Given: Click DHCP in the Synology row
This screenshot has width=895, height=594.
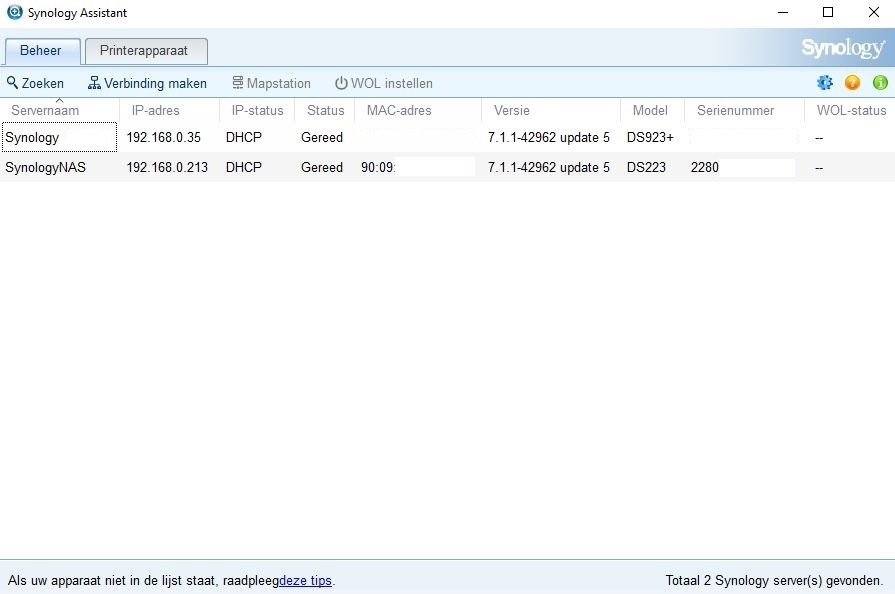Looking at the screenshot, I should tap(244, 138).
